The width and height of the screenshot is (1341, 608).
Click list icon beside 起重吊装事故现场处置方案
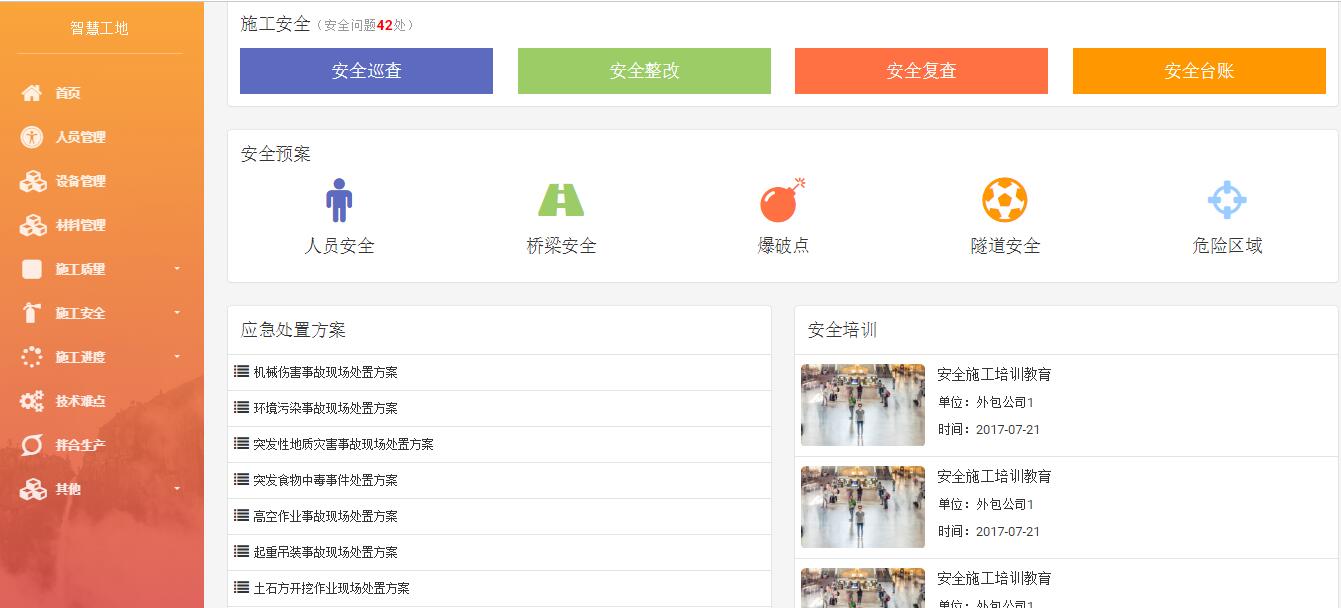pos(241,551)
